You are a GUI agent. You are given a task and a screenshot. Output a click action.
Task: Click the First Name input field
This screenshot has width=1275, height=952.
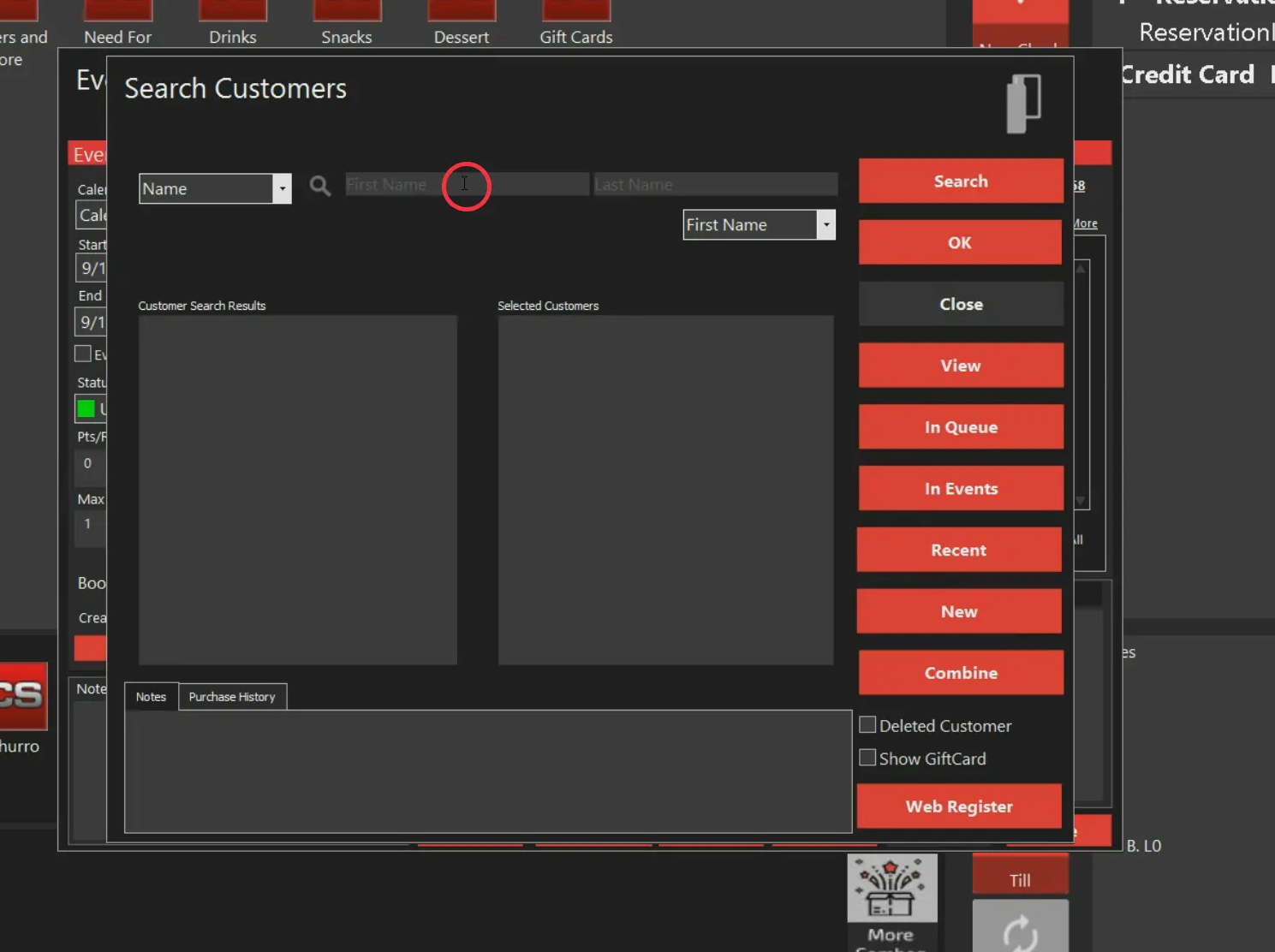click(x=467, y=184)
